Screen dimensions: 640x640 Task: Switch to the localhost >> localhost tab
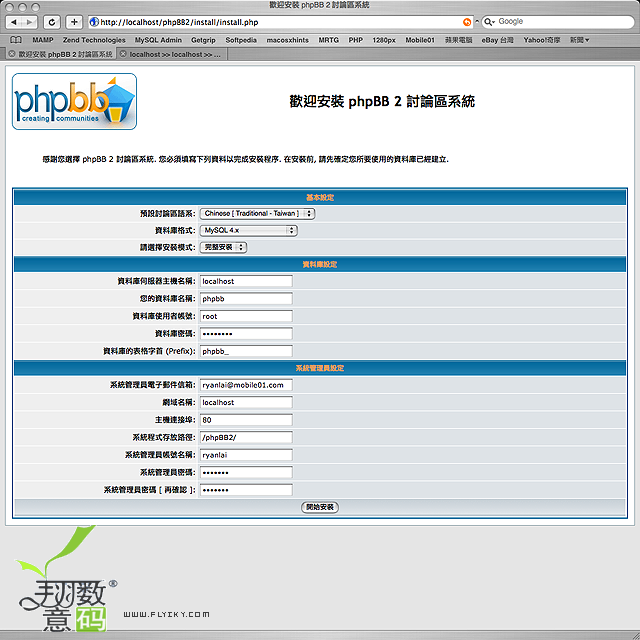(x=172, y=54)
